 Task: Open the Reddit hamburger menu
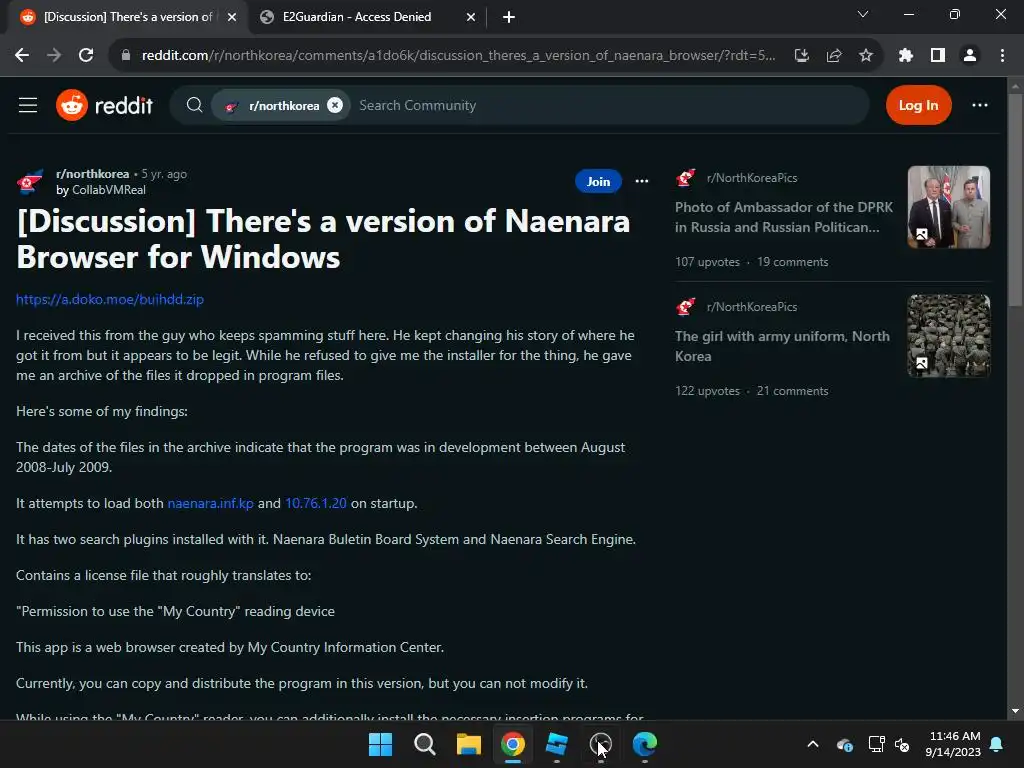click(28, 105)
